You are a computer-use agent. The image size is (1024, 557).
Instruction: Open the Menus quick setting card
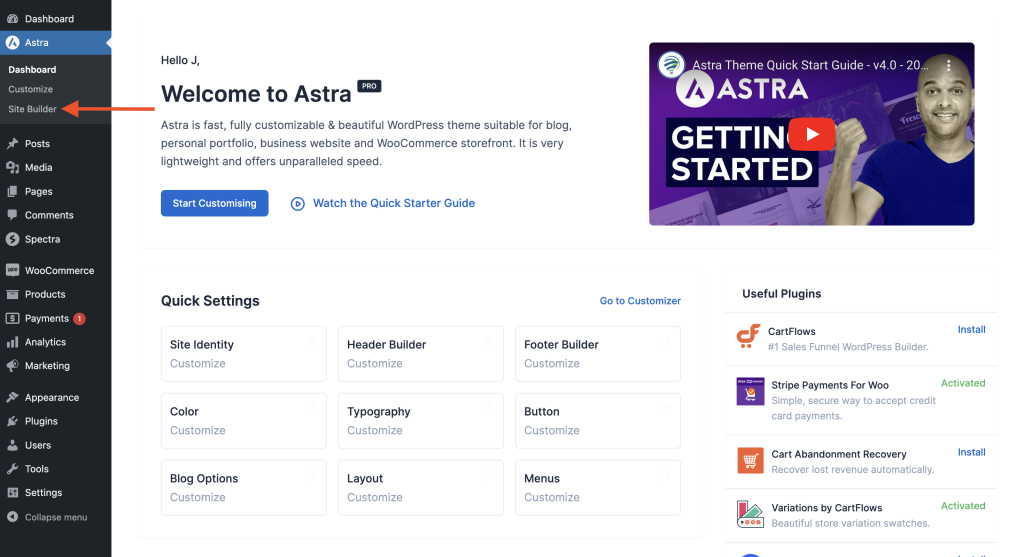(598, 488)
